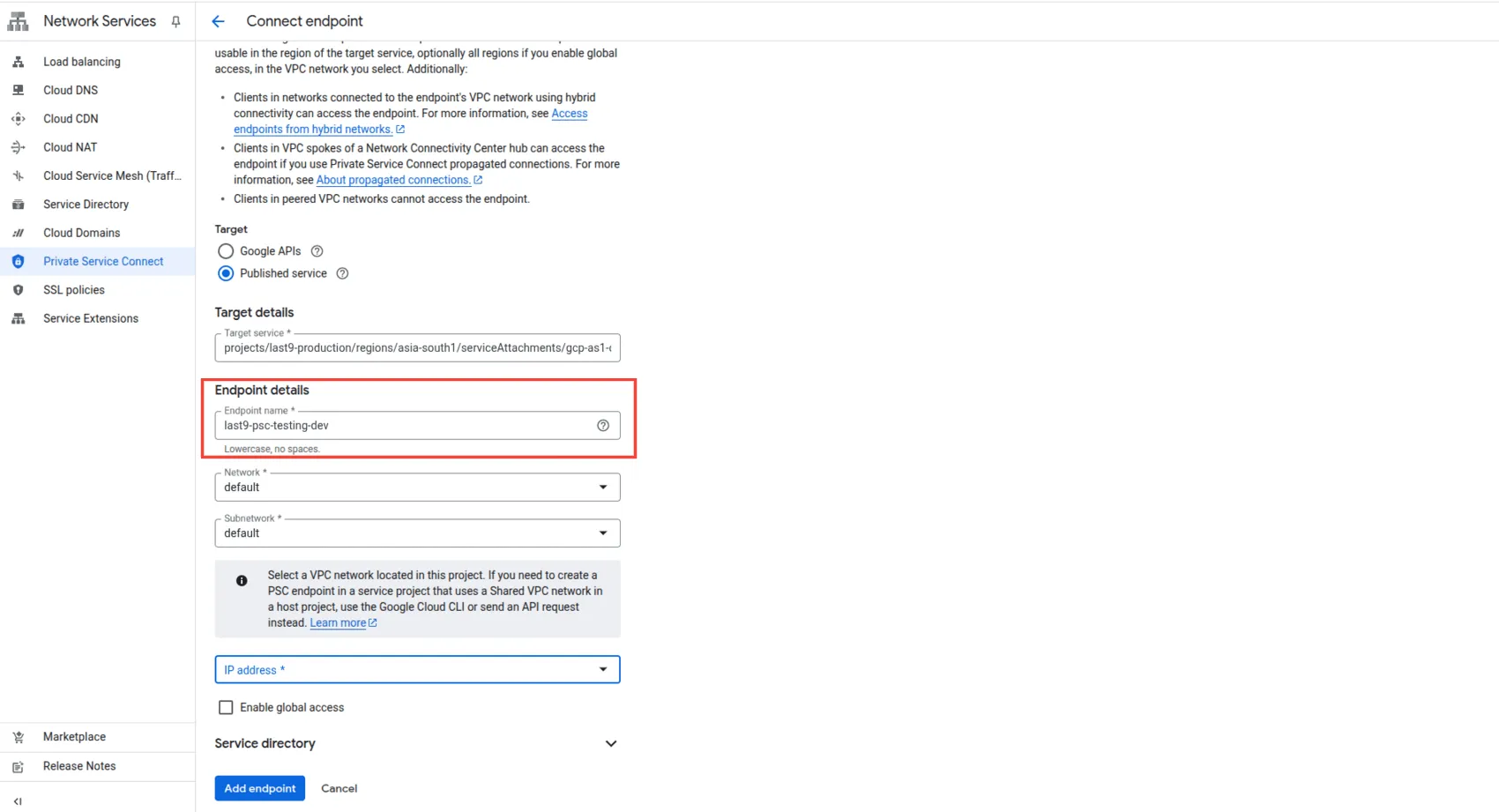
Task: Click the Cloud CDN sidebar icon
Action: coord(19,119)
